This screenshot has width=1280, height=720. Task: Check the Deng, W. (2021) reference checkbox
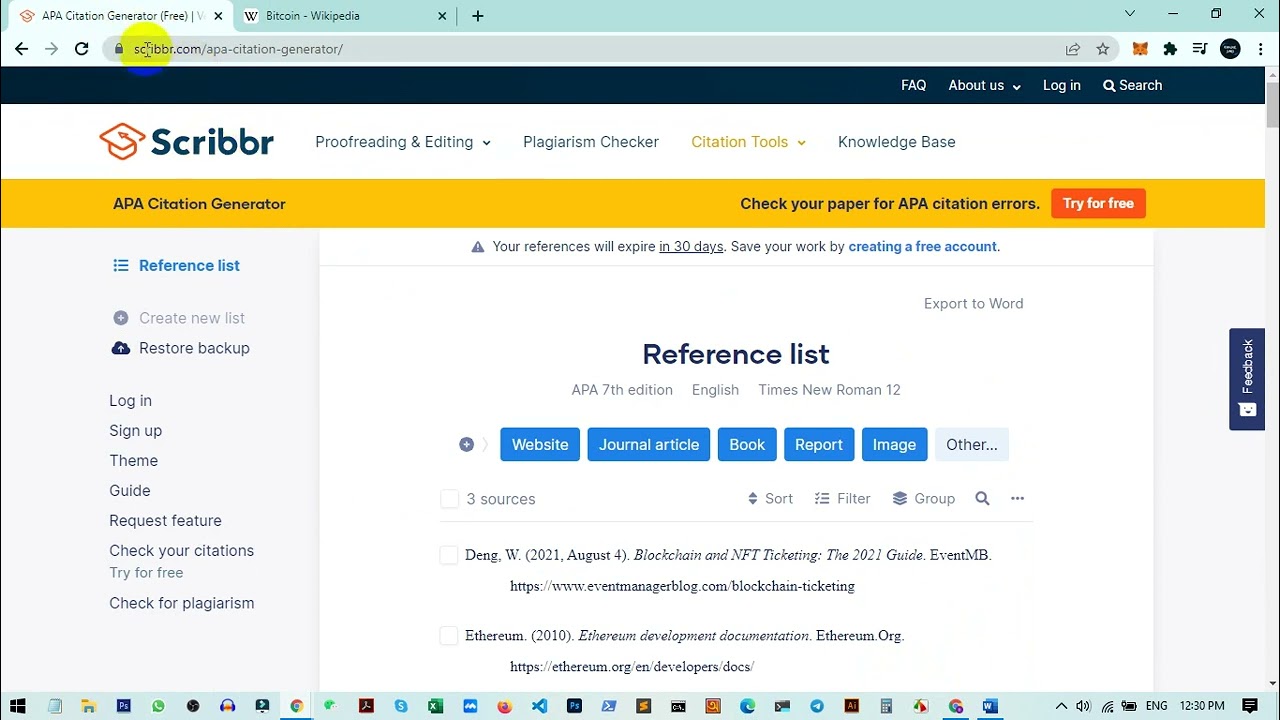point(449,555)
